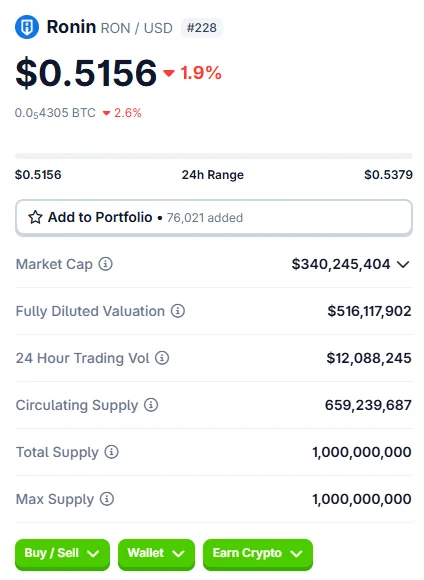Click the #228 rank badge
This screenshot has width=424, height=580.
(202, 28)
